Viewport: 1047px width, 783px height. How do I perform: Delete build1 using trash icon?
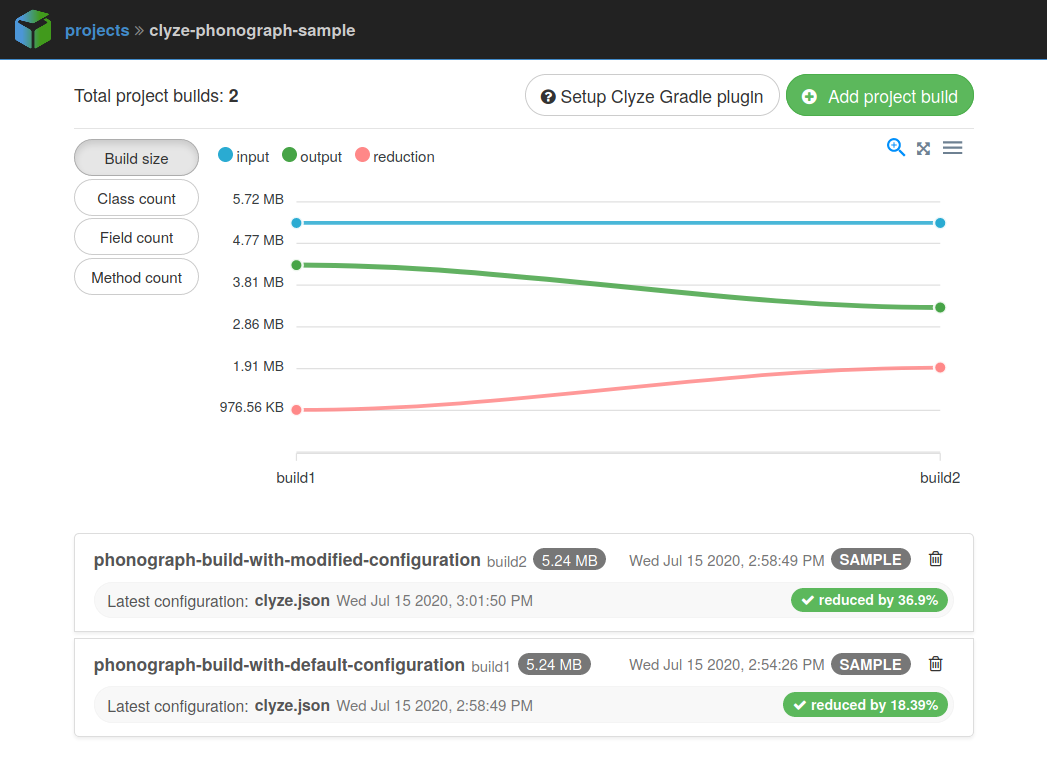935,664
